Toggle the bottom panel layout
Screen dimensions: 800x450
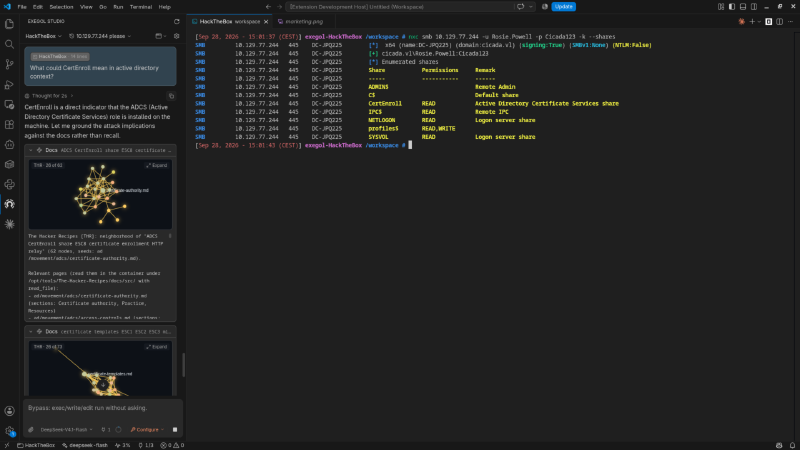tap(743, 7)
